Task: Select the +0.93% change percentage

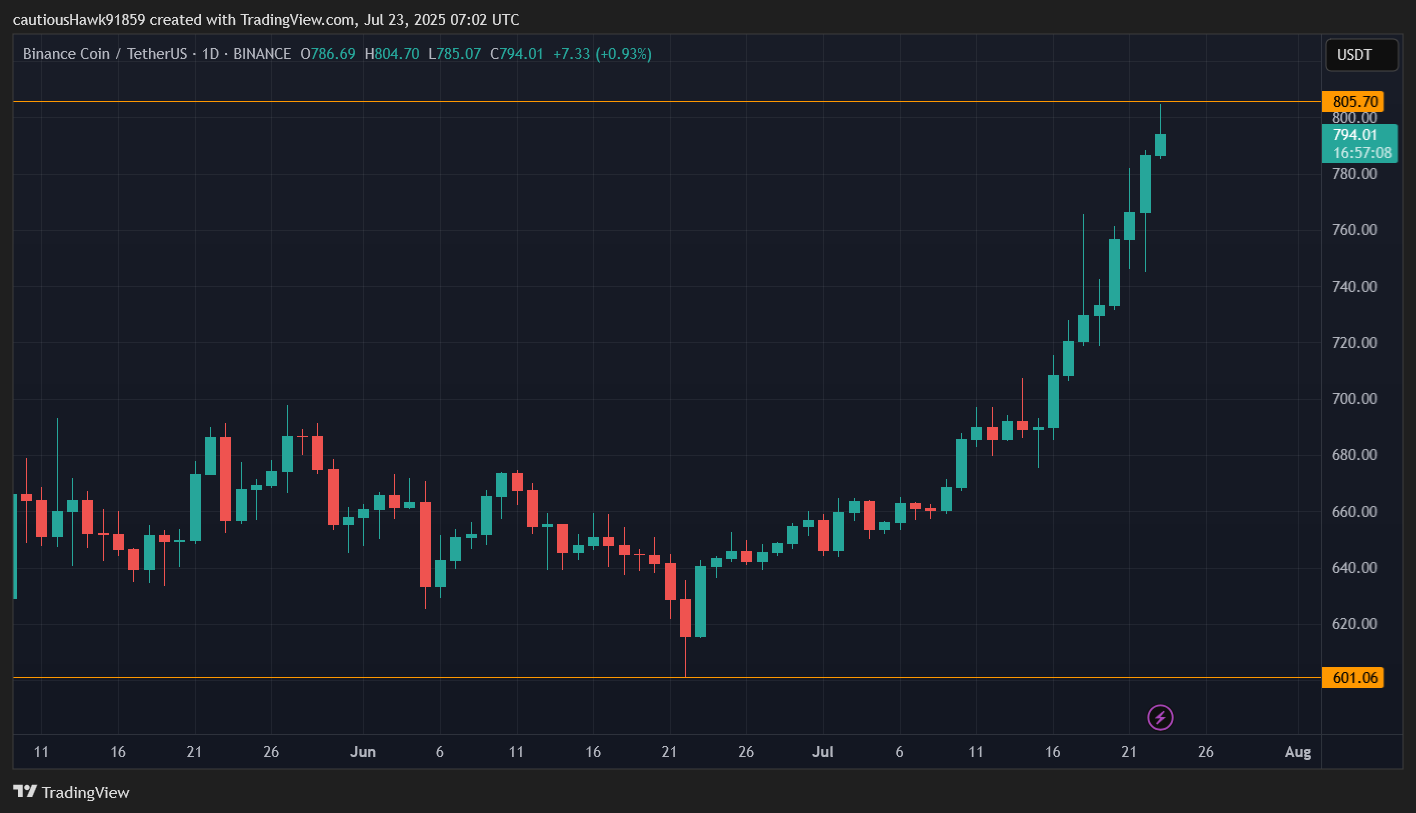Action: pyautogui.click(x=622, y=53)
